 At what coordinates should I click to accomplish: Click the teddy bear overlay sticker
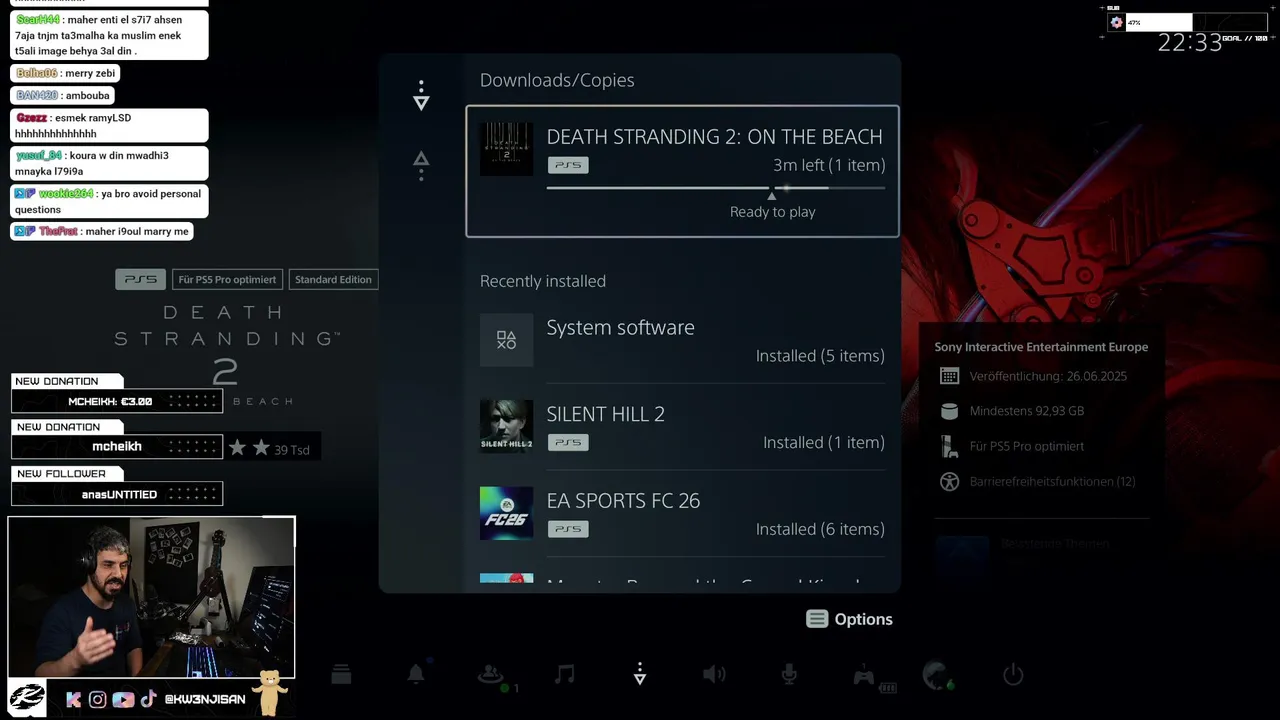pos(269,692)
